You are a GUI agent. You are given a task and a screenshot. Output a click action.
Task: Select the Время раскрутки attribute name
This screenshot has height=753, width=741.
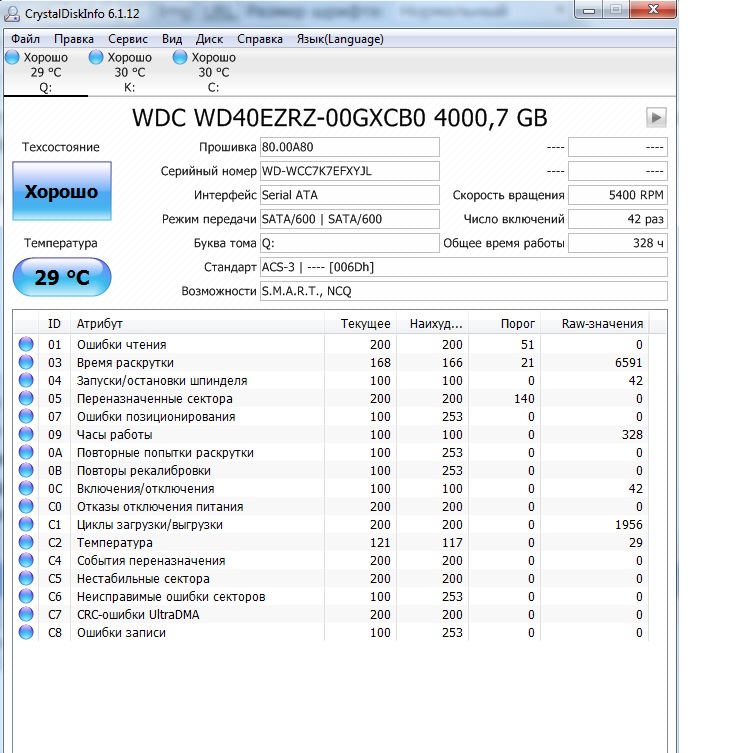click(x=125, y=363)
